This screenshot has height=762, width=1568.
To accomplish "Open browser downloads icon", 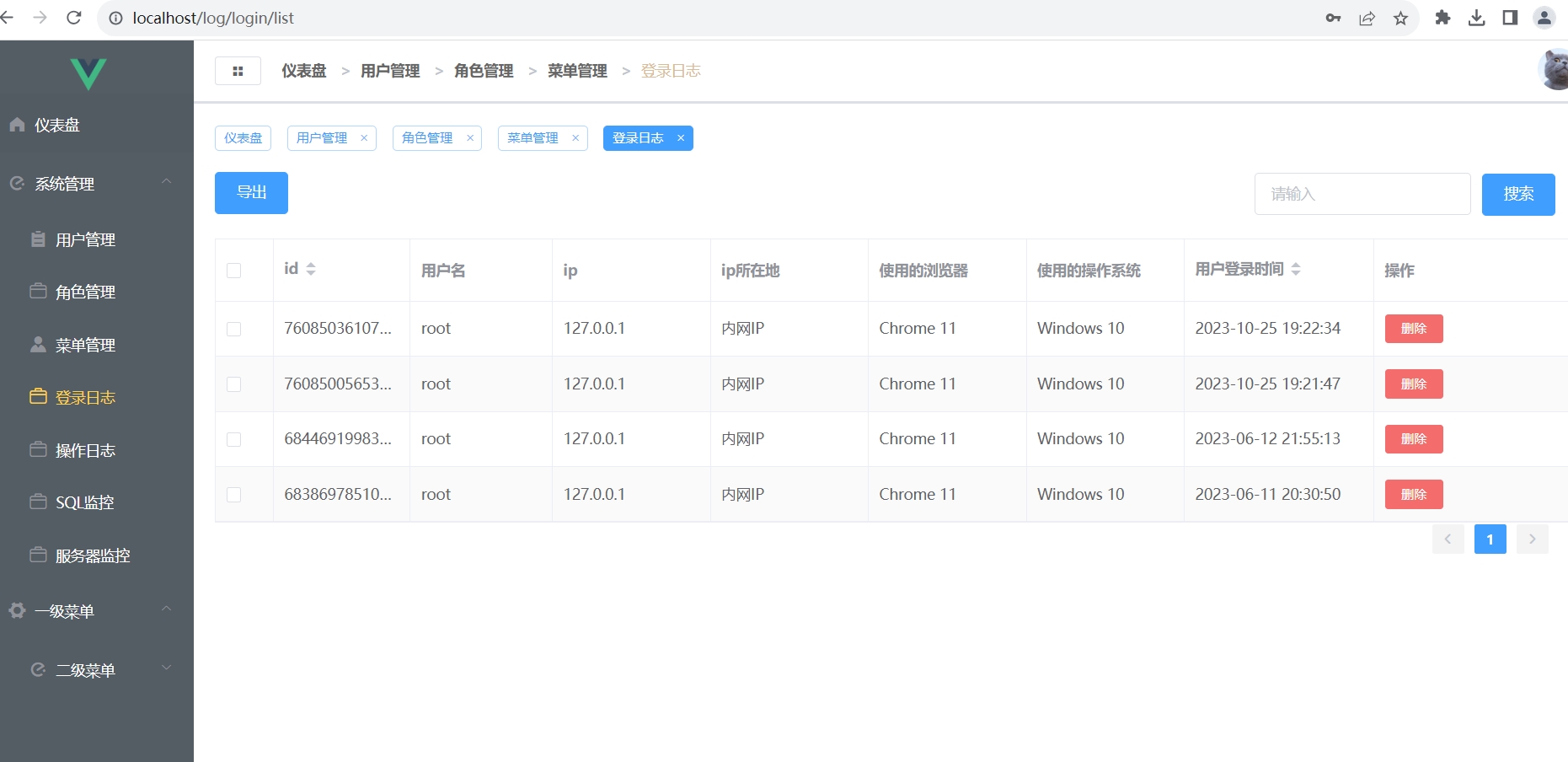I will tap(1476, 18).
